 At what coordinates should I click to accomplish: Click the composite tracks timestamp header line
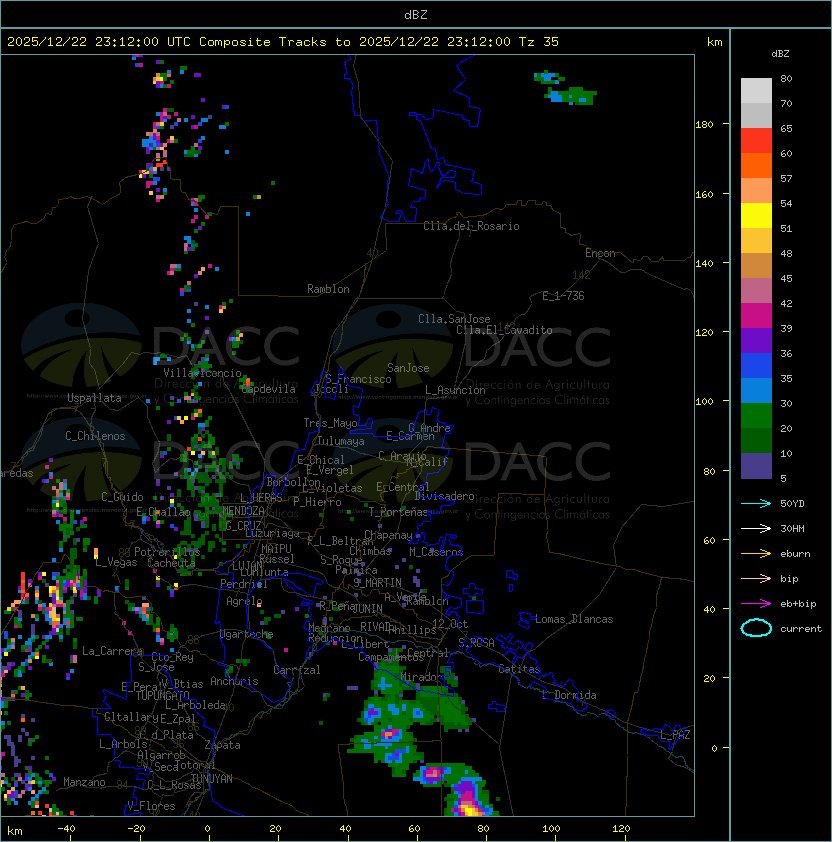[x=283, y=42]
